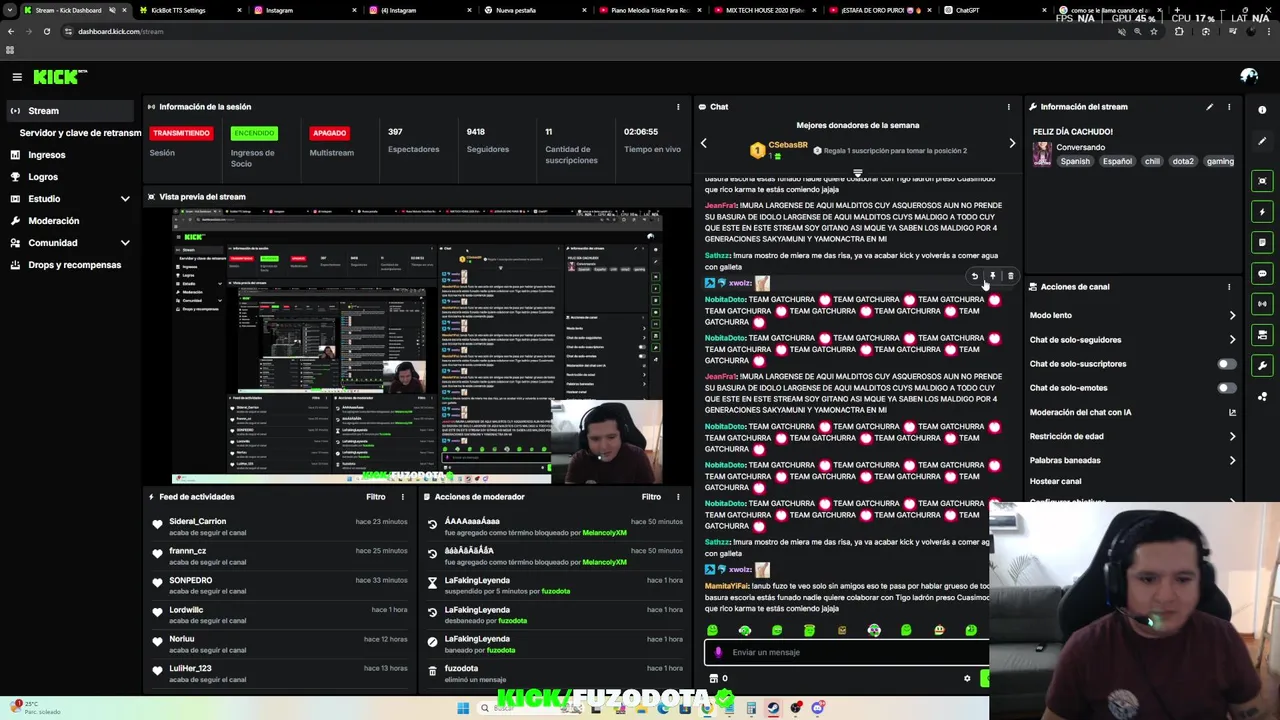
Task: Edit stream info with the pencil icon
Action: (1210, 107)
